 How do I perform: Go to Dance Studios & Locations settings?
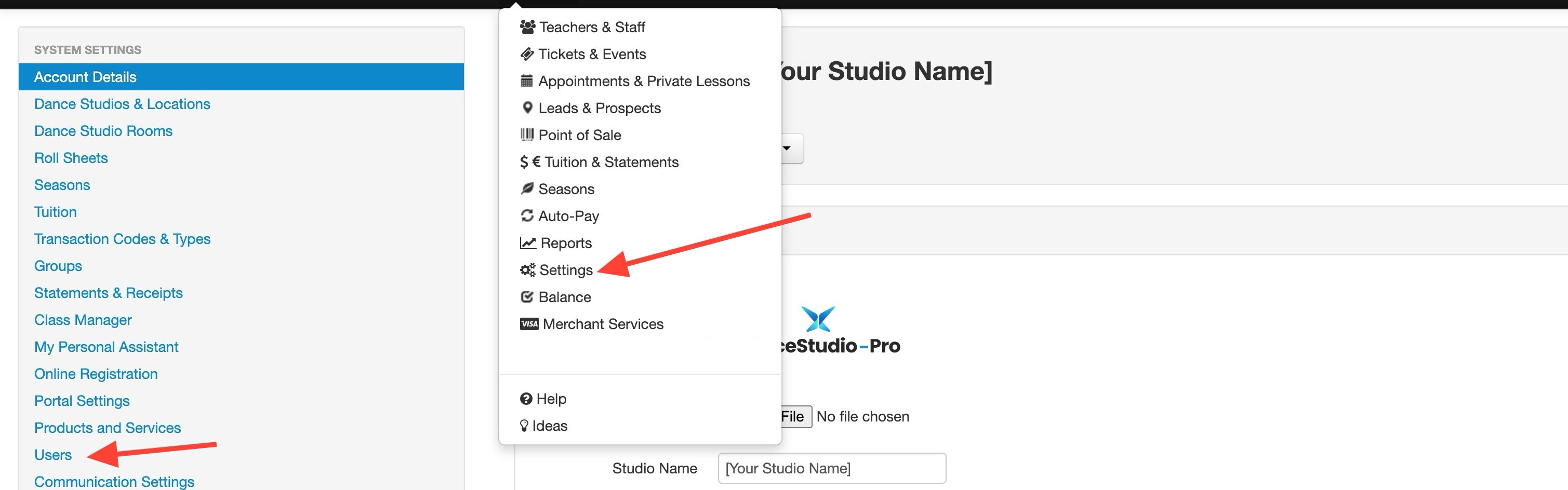tap(122, 104)
